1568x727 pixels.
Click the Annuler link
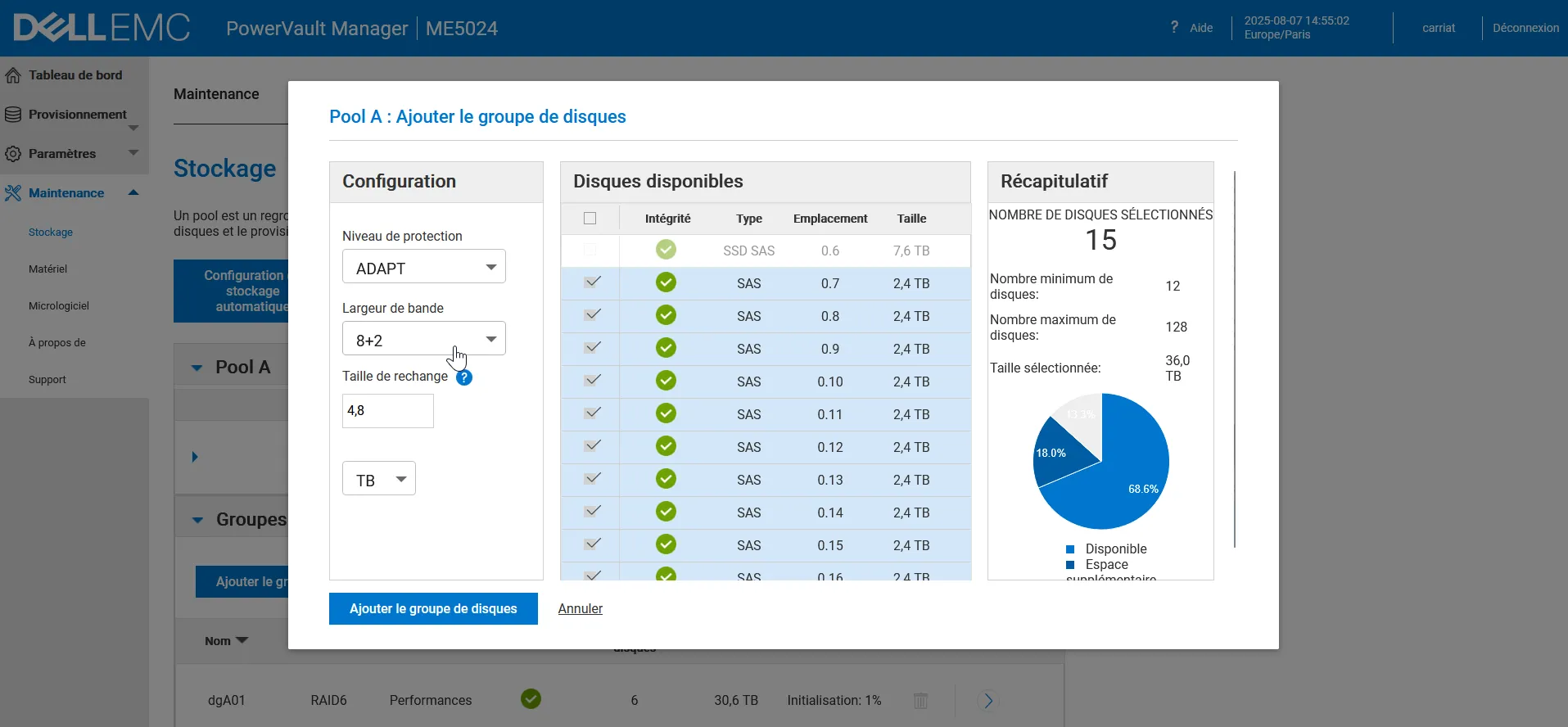point(580,608)
